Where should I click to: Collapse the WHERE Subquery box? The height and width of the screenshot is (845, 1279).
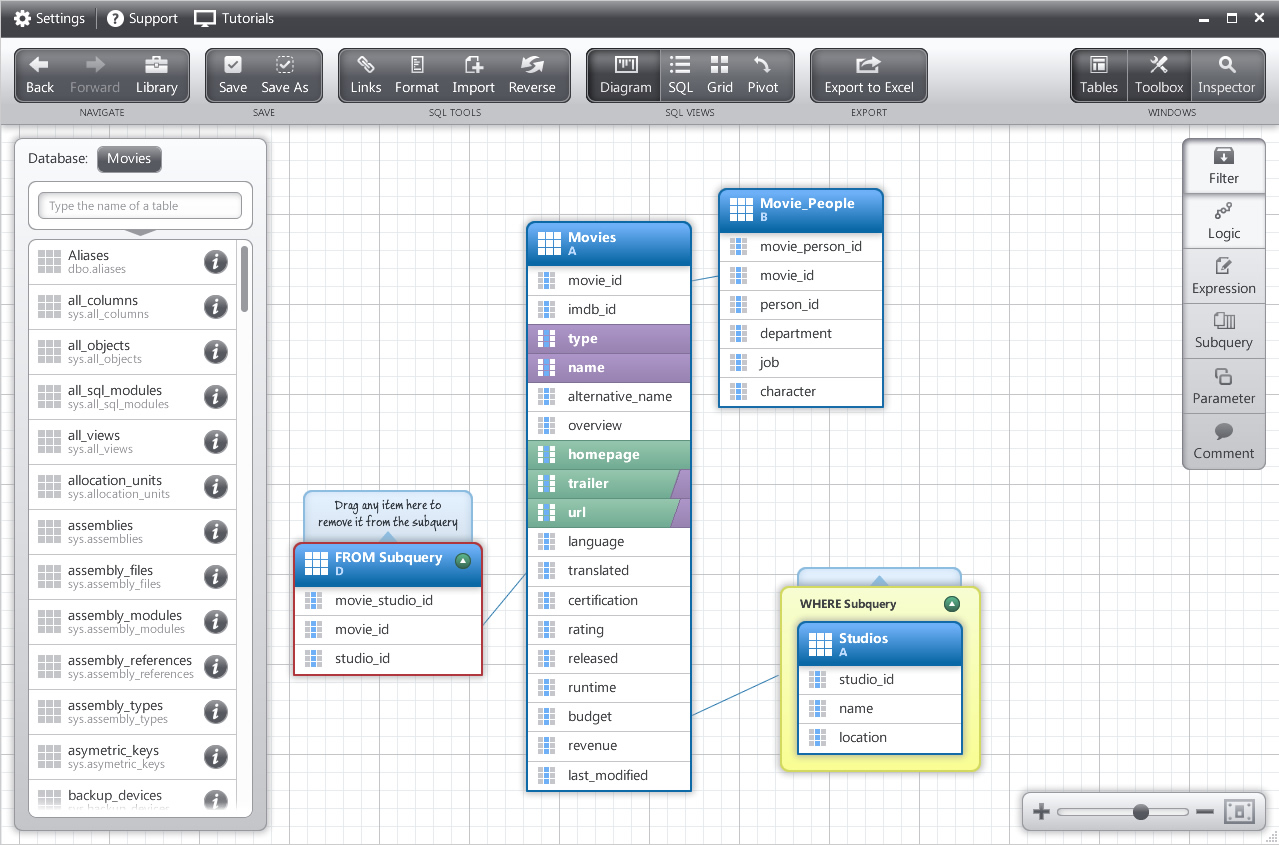(951, 604)
